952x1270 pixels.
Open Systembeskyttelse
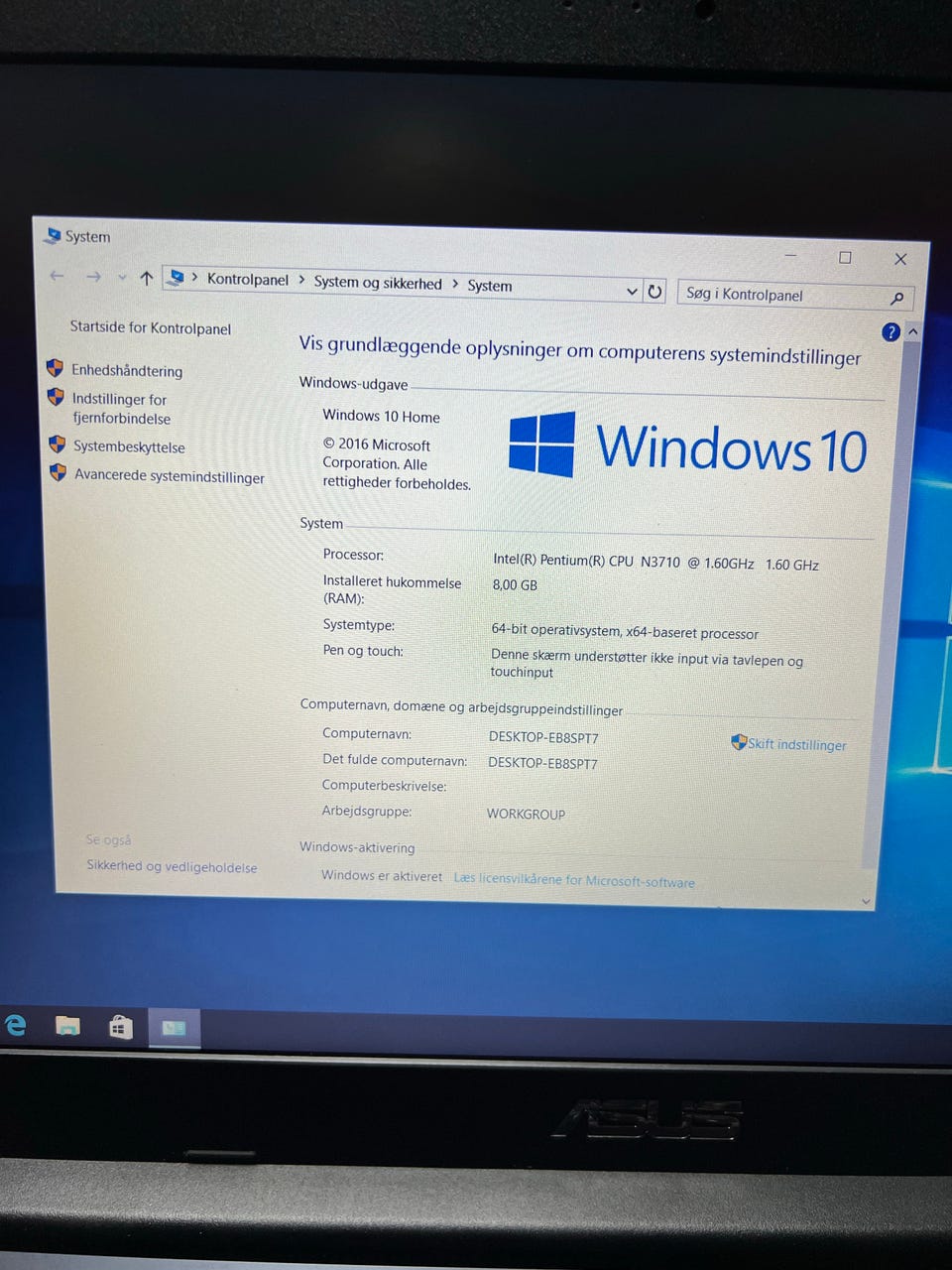[129, 447]
